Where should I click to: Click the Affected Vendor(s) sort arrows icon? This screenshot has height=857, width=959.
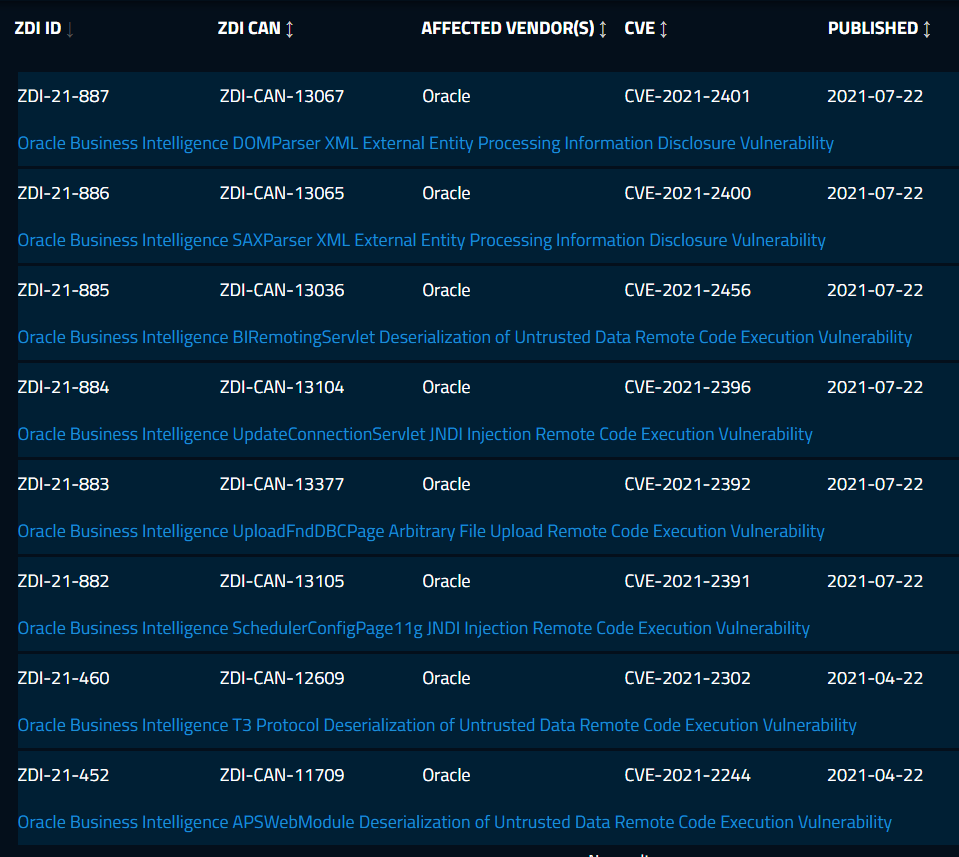coord(603,29)
